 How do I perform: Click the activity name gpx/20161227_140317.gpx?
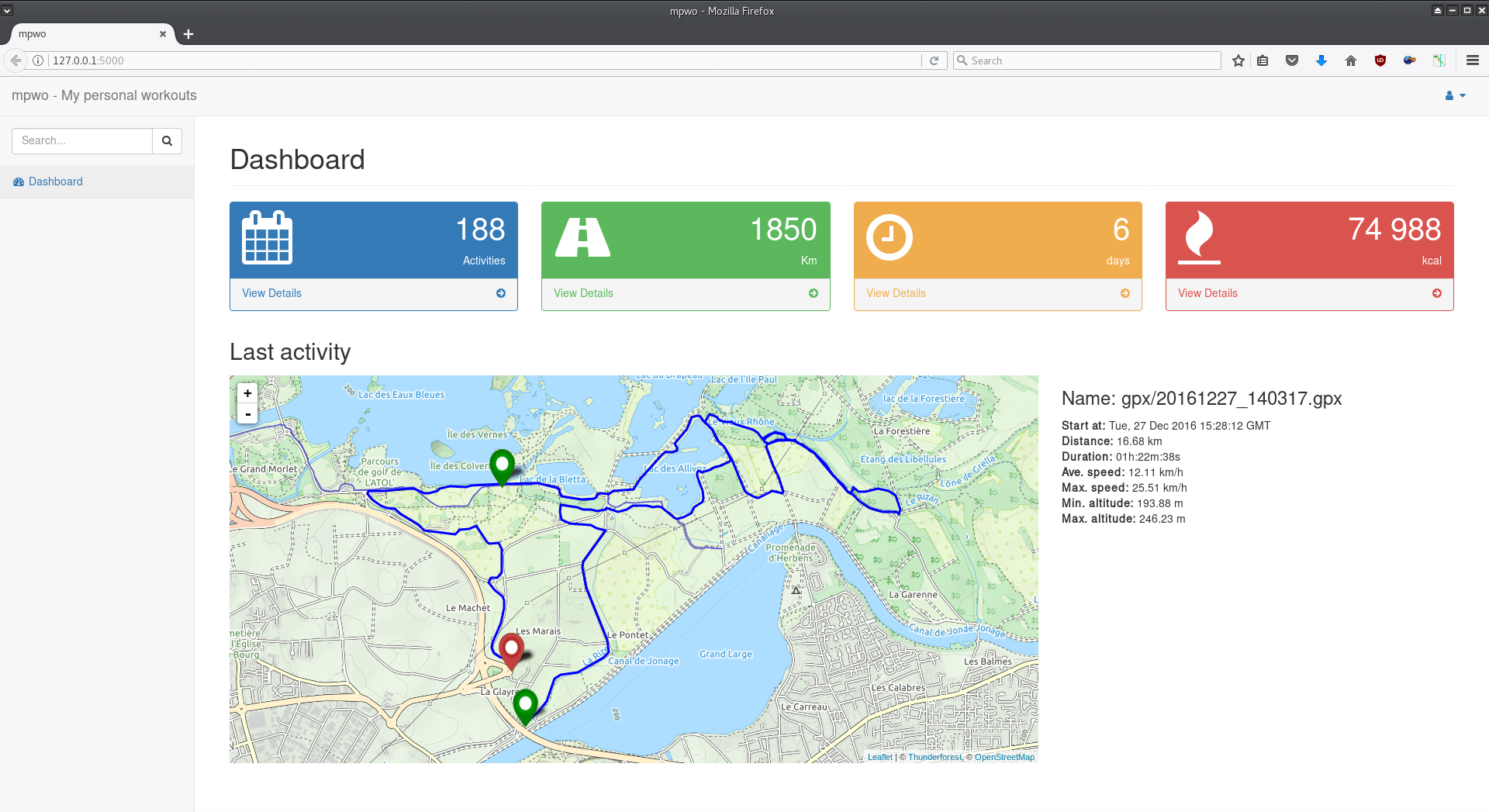click(1232, 399)
